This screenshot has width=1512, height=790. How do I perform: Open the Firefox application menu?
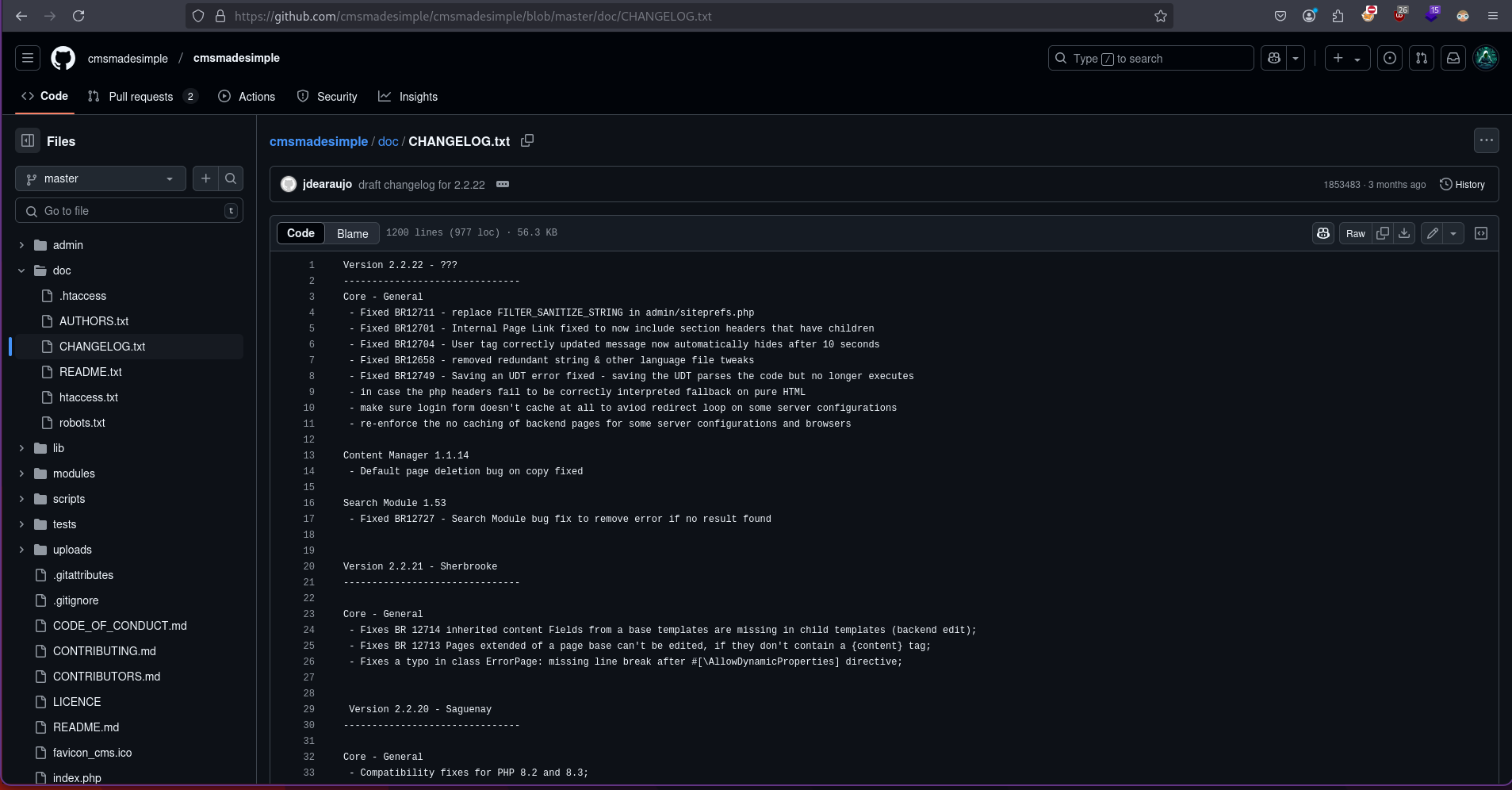pos(1492,16)
